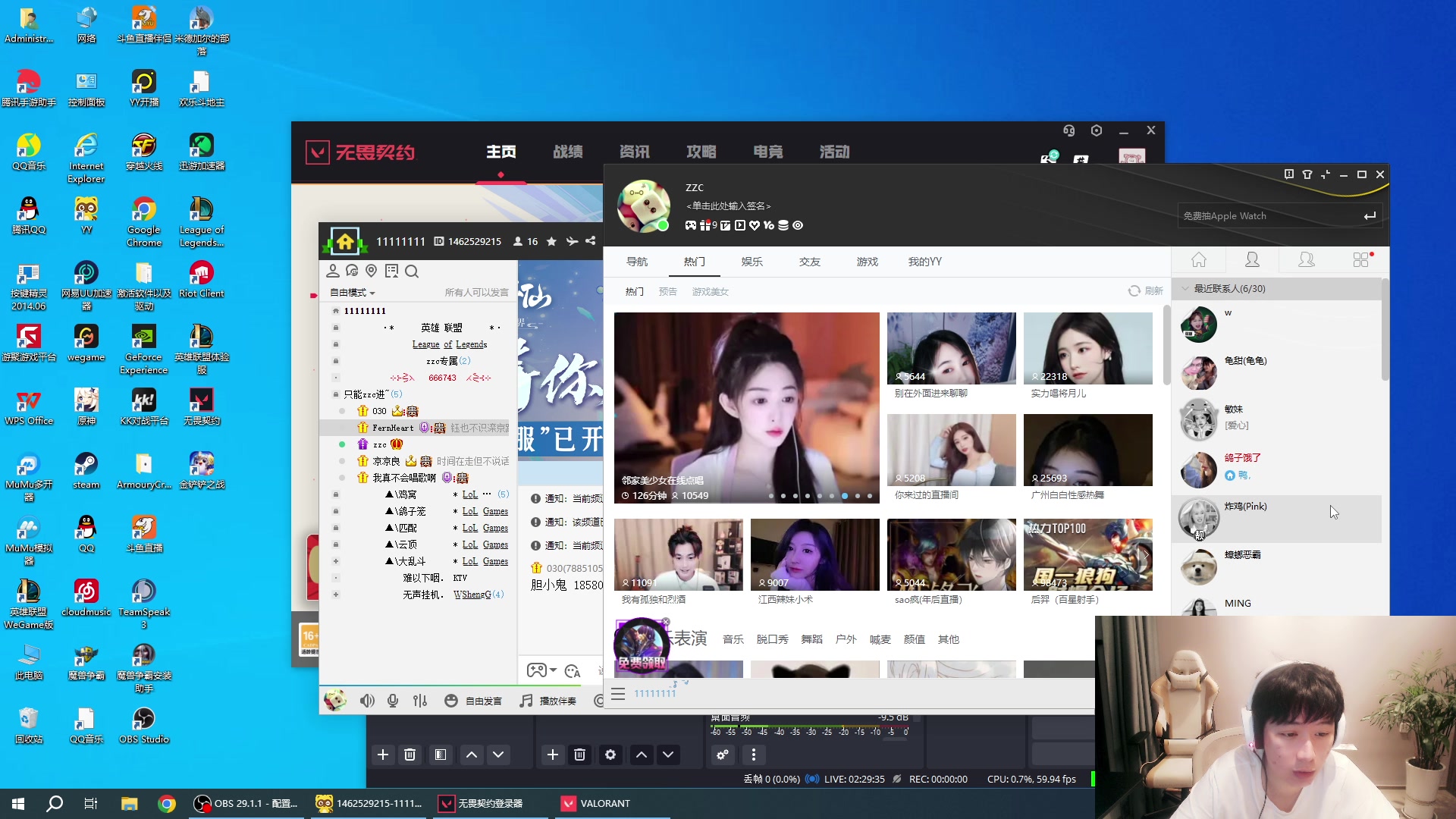1456x819 pixels.
Task: Open the settings hexagon icon in the 无畏契约 title bar
Action: pos(1097,130)
